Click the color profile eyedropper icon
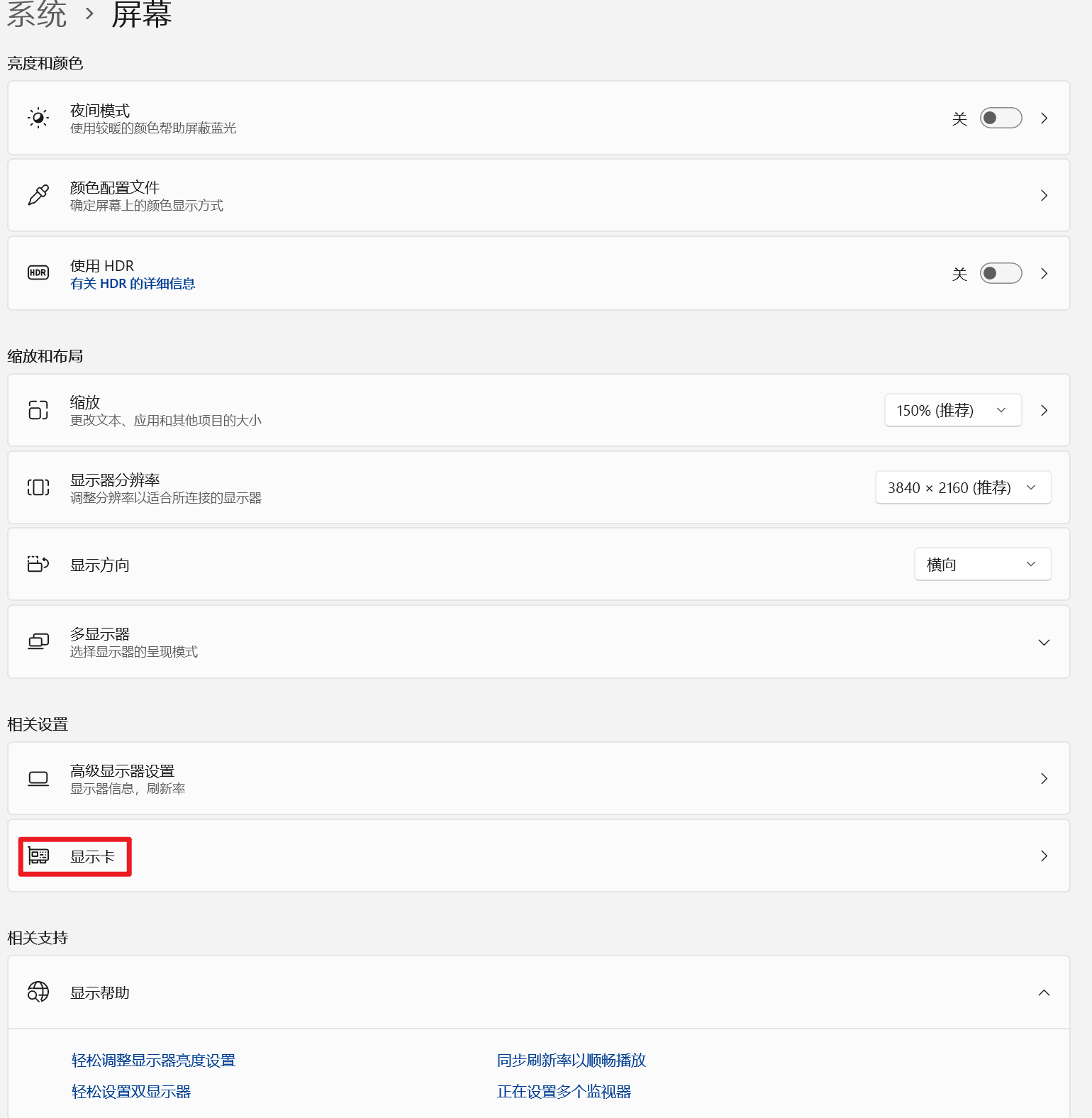Image resolution: width=1092 pixels, height=1118 pixels. [38, 195]
